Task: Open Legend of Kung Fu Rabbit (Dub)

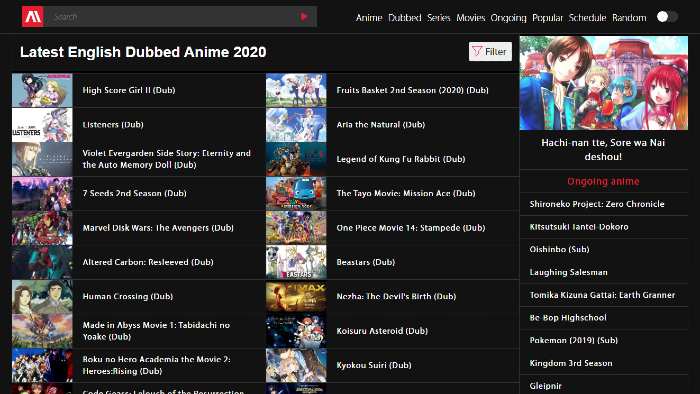Action: [401, 159]
